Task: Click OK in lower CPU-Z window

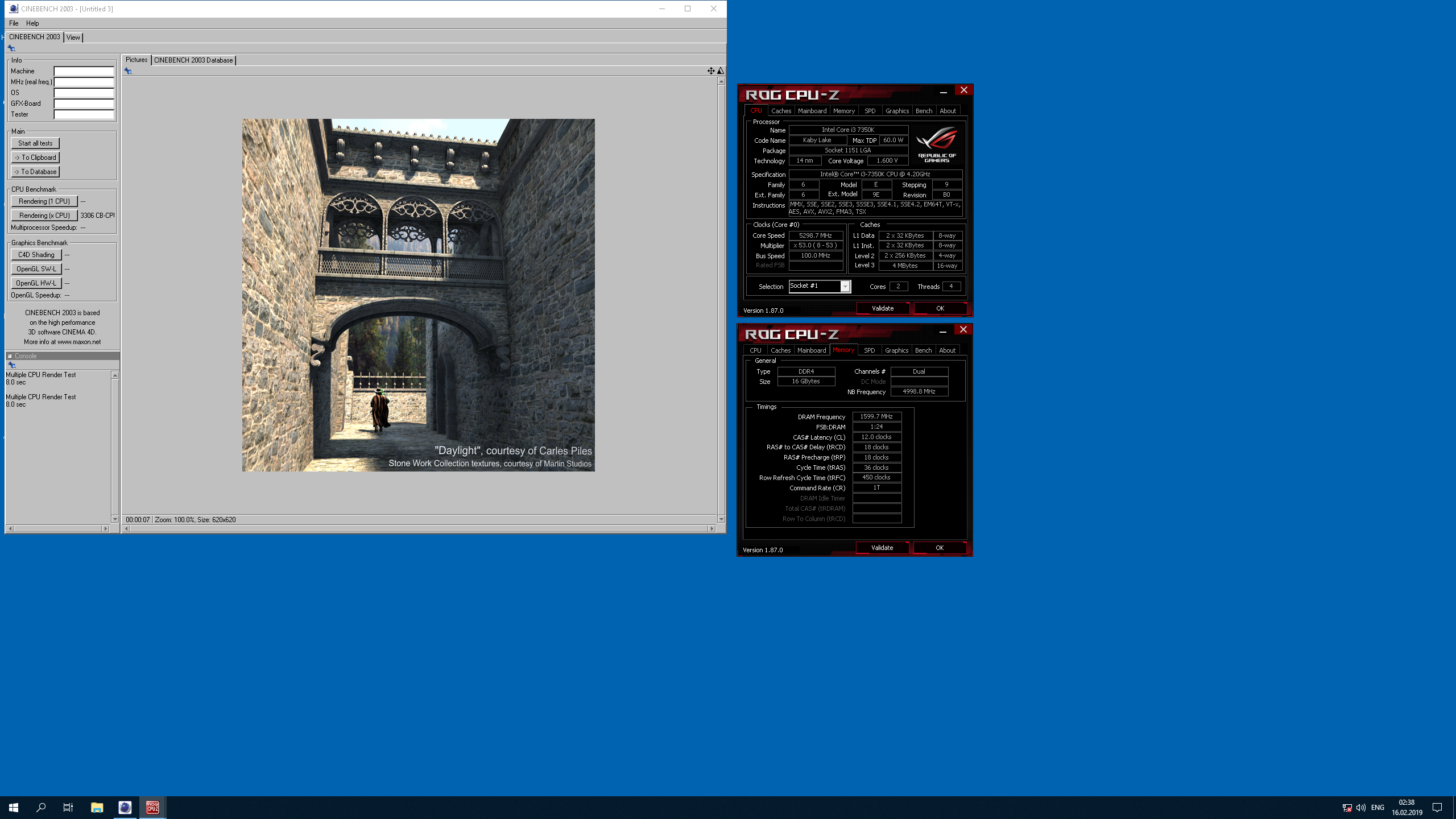Action: click(940, 548)
